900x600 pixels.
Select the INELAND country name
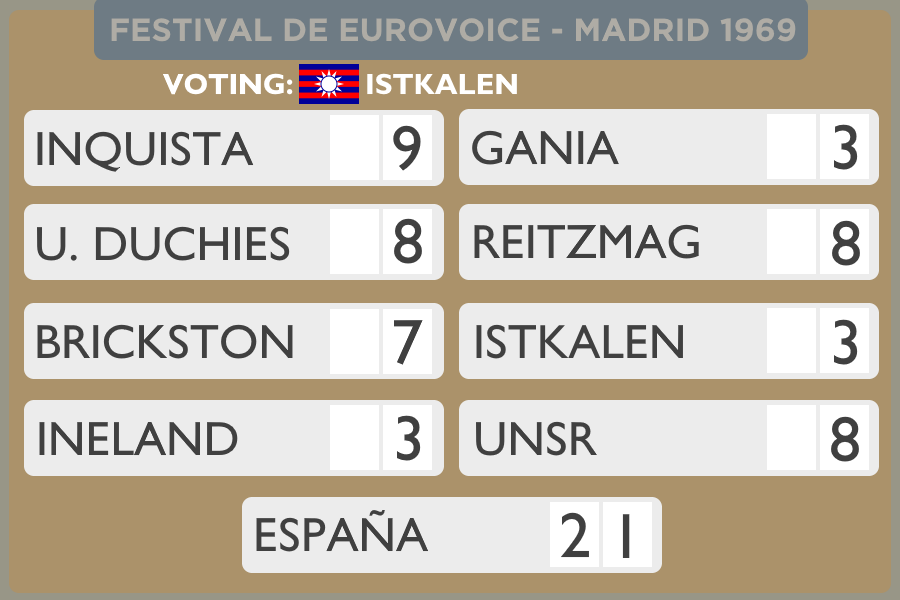137,439
